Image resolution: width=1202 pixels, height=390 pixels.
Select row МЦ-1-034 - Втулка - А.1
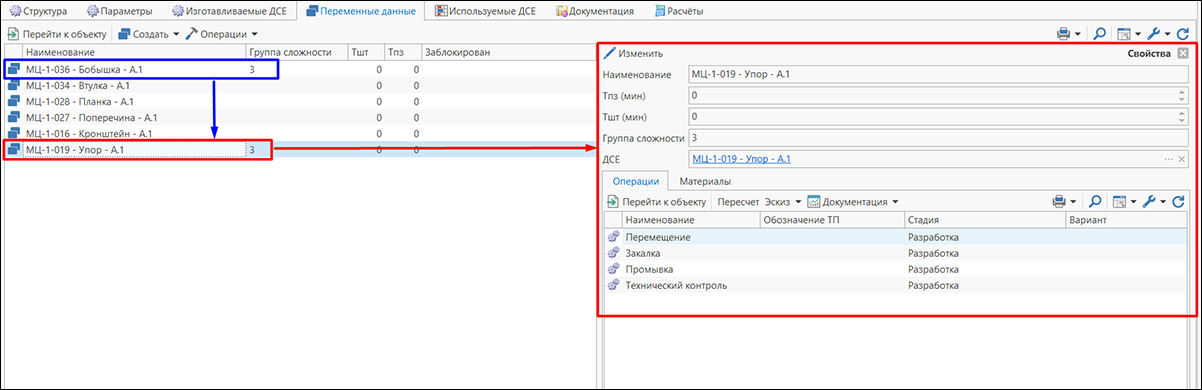(x=299, y=86)
